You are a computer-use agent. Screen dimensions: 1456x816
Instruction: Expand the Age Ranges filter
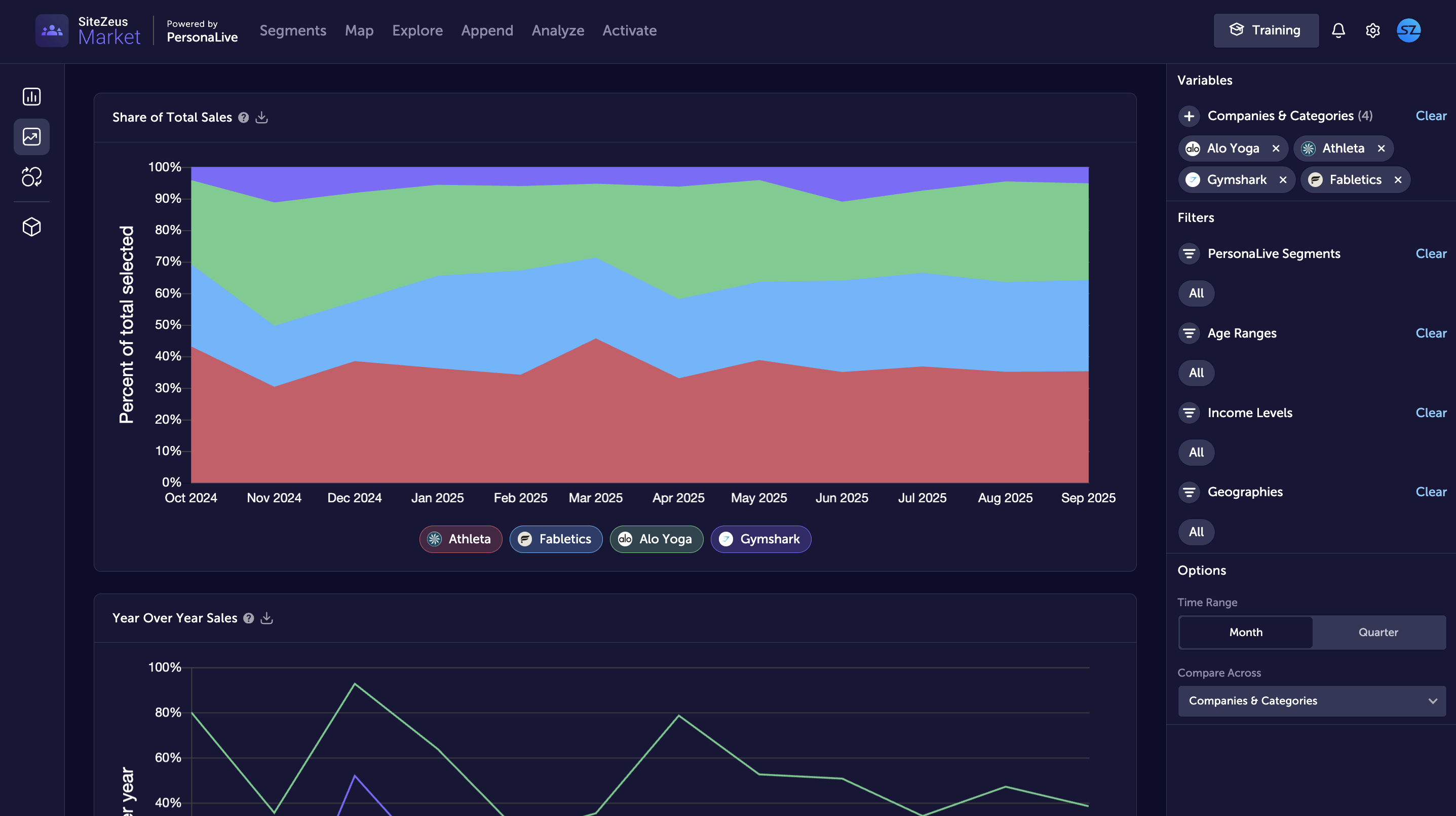[x=1189, y=333]
